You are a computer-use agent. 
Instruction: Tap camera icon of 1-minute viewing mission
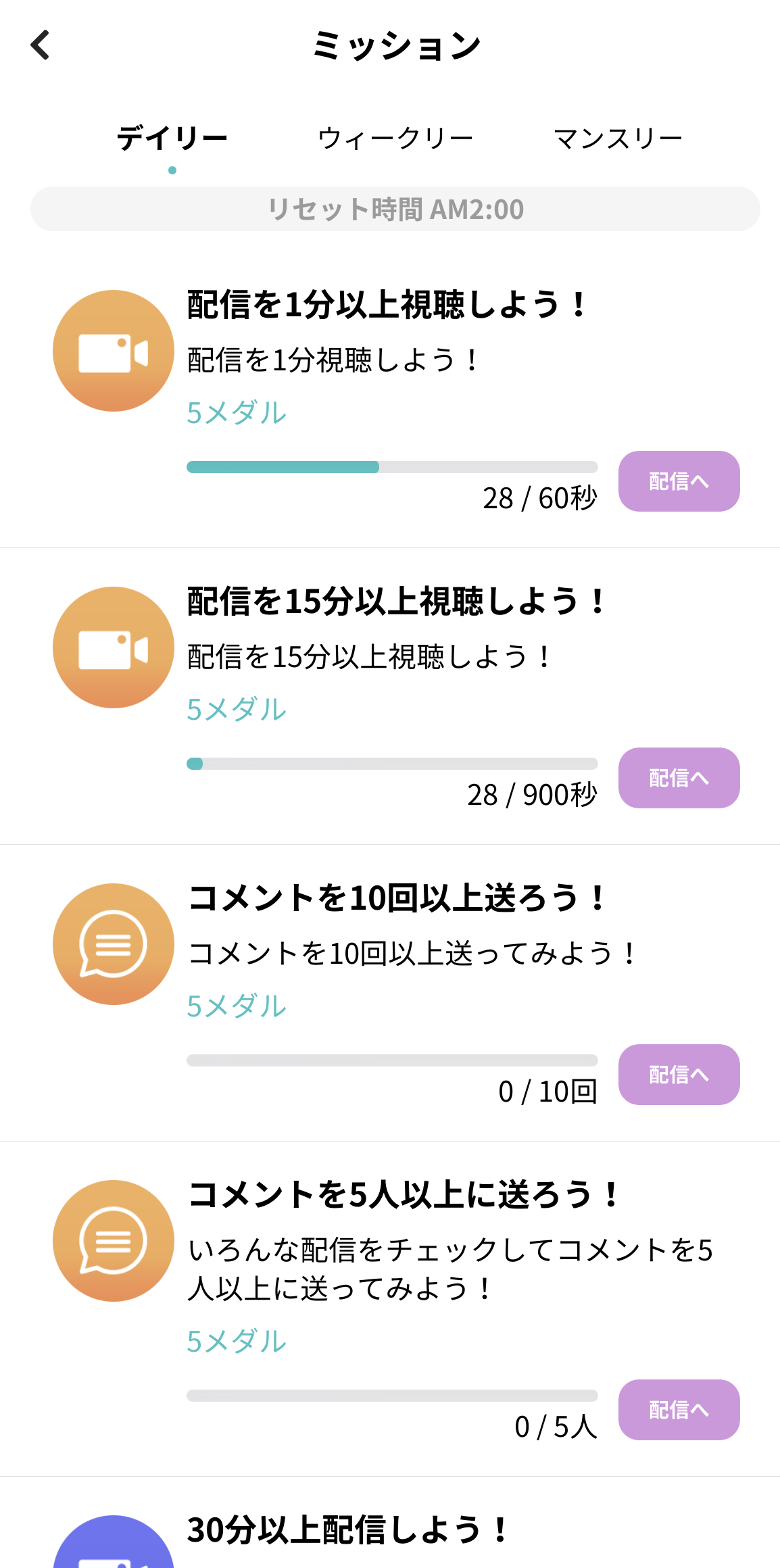[x=114, y=351]
